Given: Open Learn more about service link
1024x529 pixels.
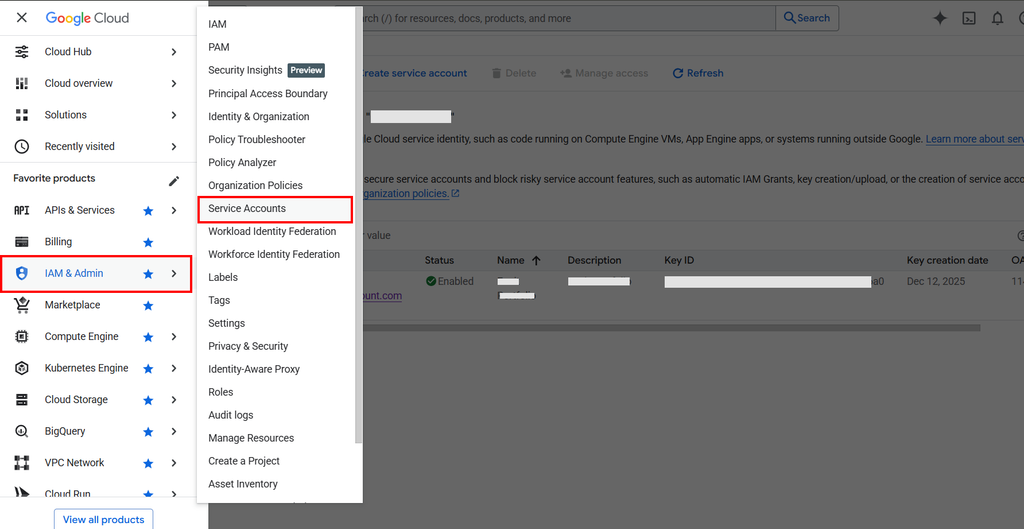Looking at the screenshot, I should click(x=974, y=139).
